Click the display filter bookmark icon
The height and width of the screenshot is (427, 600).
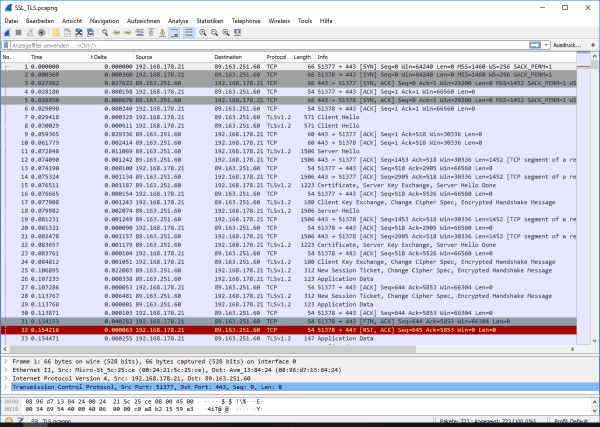tap(6, 45)
